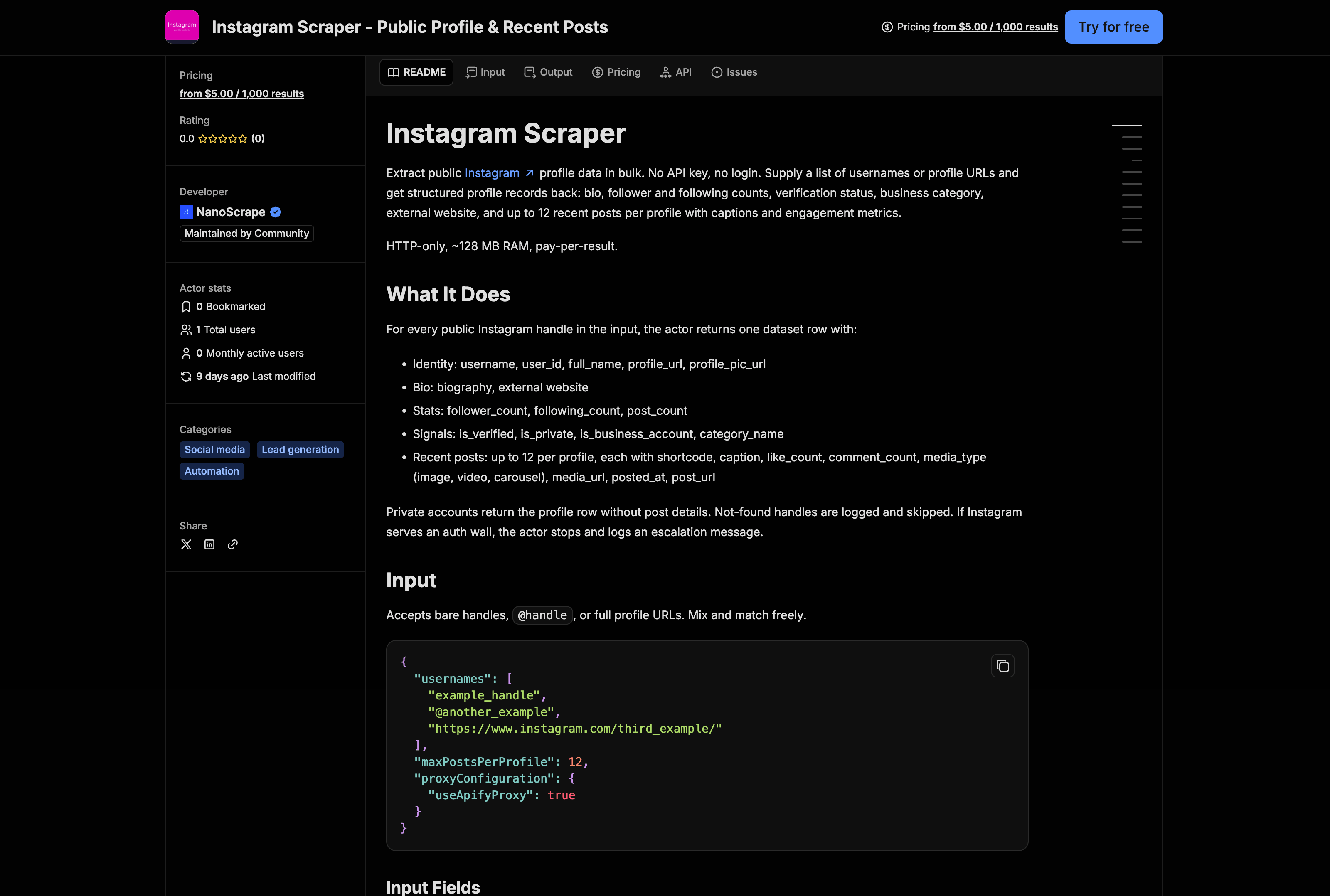Share the actor on X
The width and height of the screenshot is (1330, 896).
[x=186, y=544]
